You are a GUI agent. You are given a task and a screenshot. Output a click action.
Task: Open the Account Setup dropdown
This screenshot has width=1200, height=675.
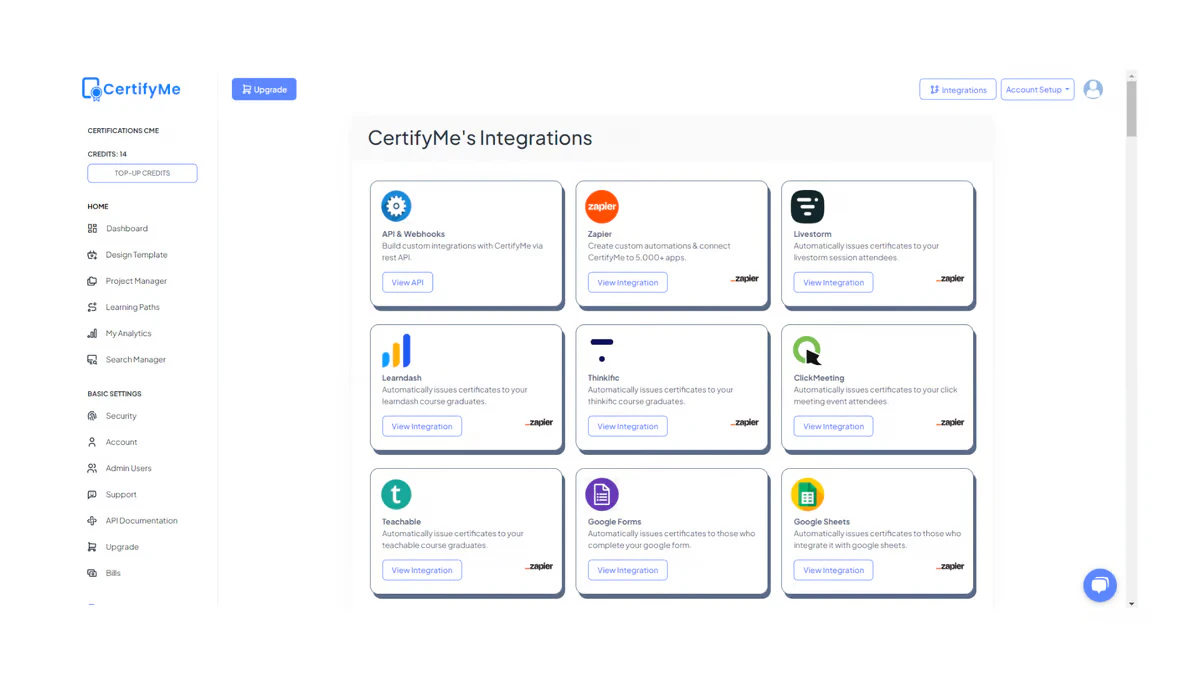1037,89
